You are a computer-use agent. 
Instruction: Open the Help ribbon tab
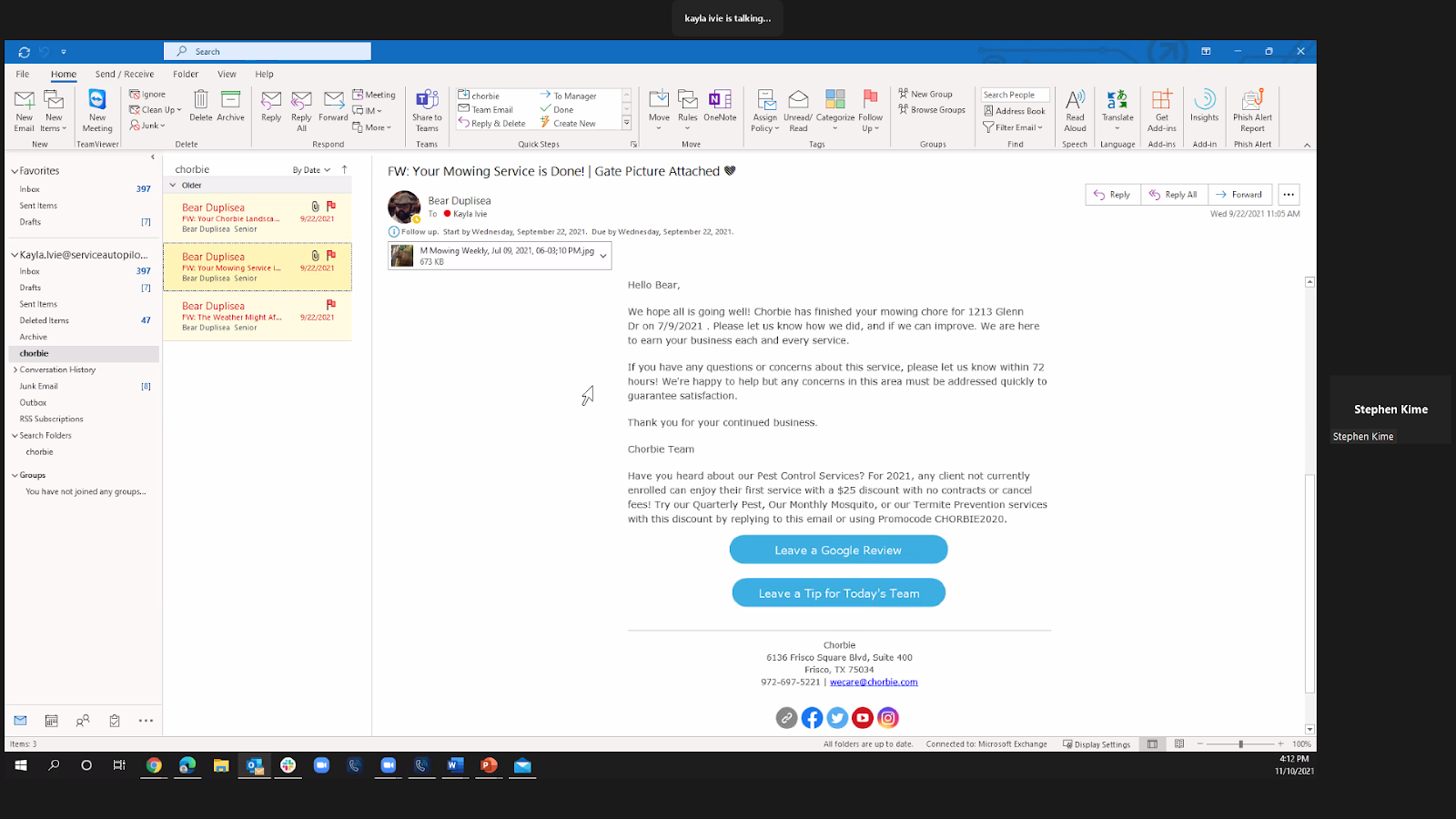264,75
